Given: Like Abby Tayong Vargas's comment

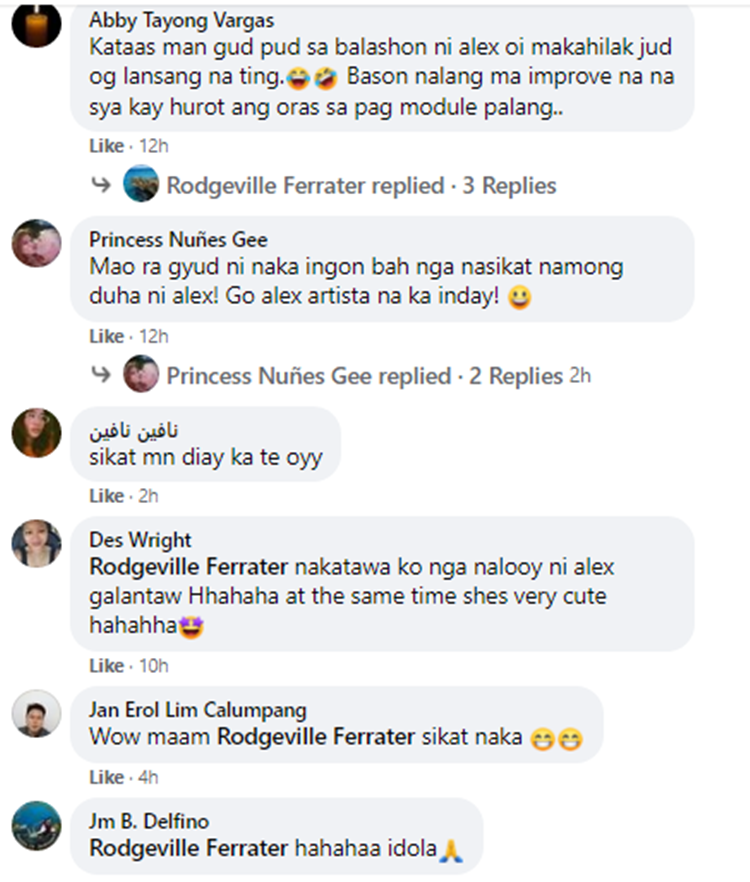Looking at the screenshot, I should coord(106,146).
